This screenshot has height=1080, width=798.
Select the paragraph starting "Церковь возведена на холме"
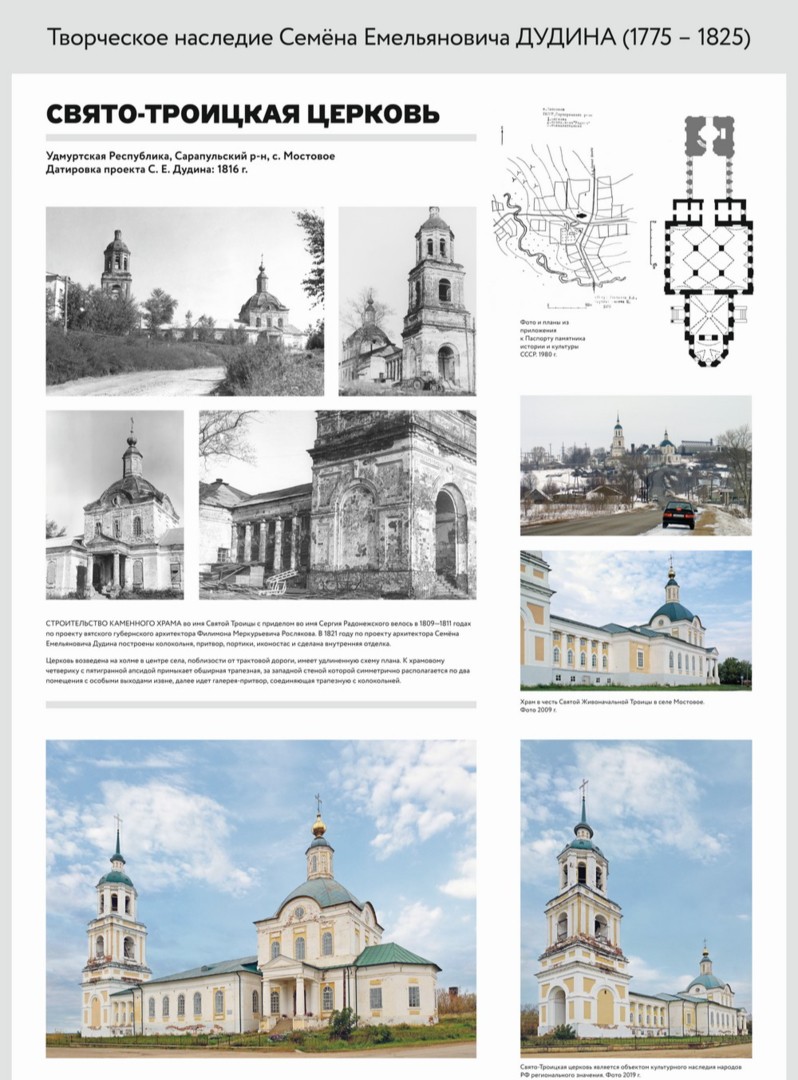coord(260,671)
